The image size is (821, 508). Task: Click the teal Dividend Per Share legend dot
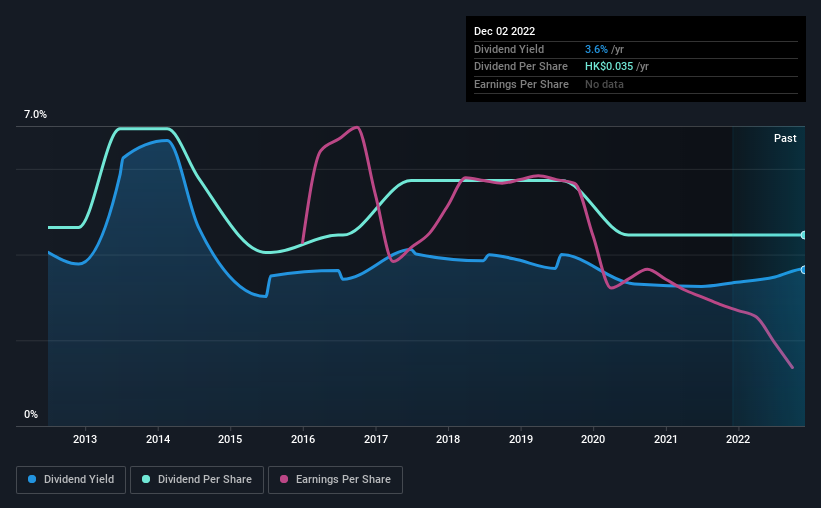146,479
